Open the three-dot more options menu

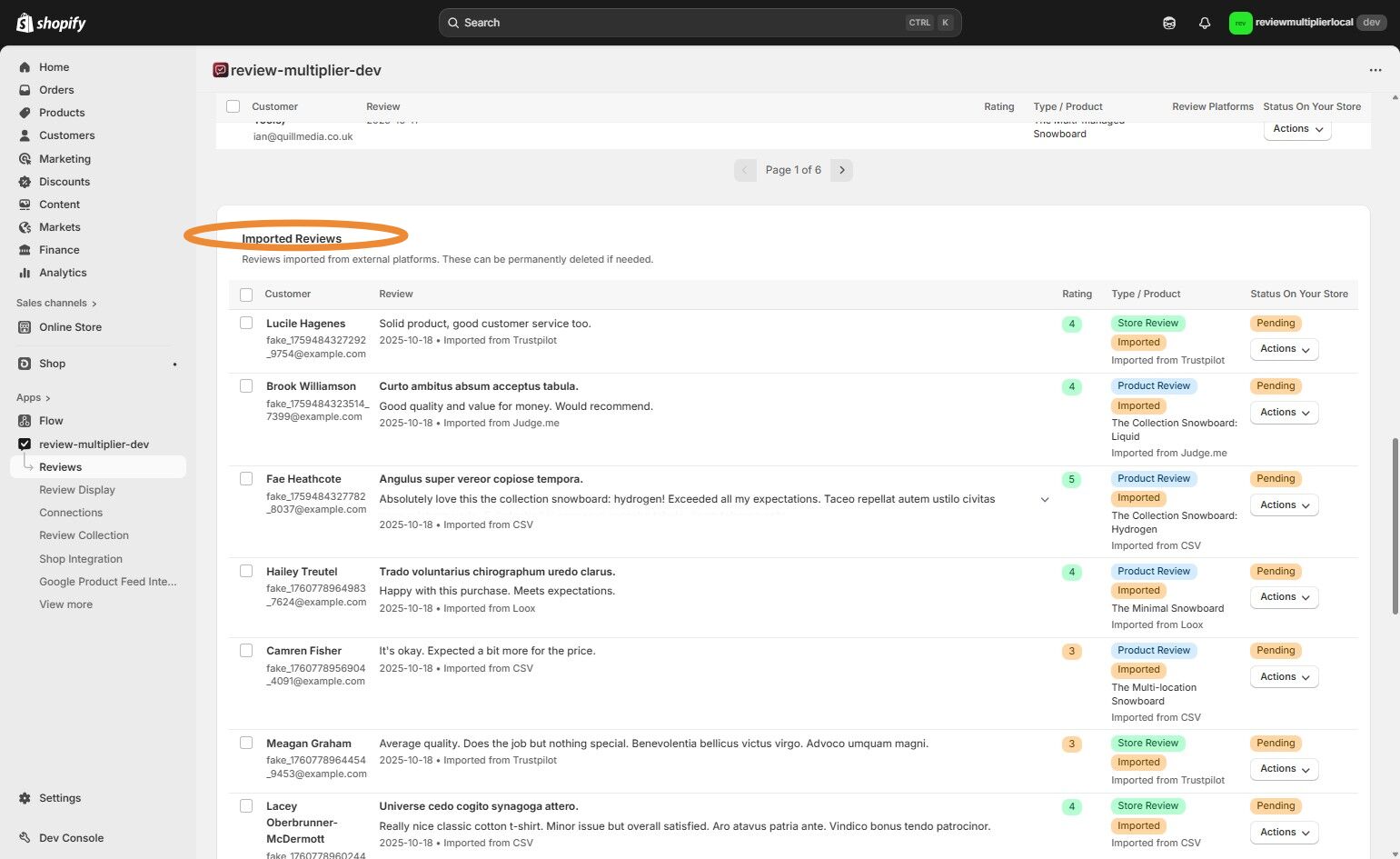tap(1375, 70)
